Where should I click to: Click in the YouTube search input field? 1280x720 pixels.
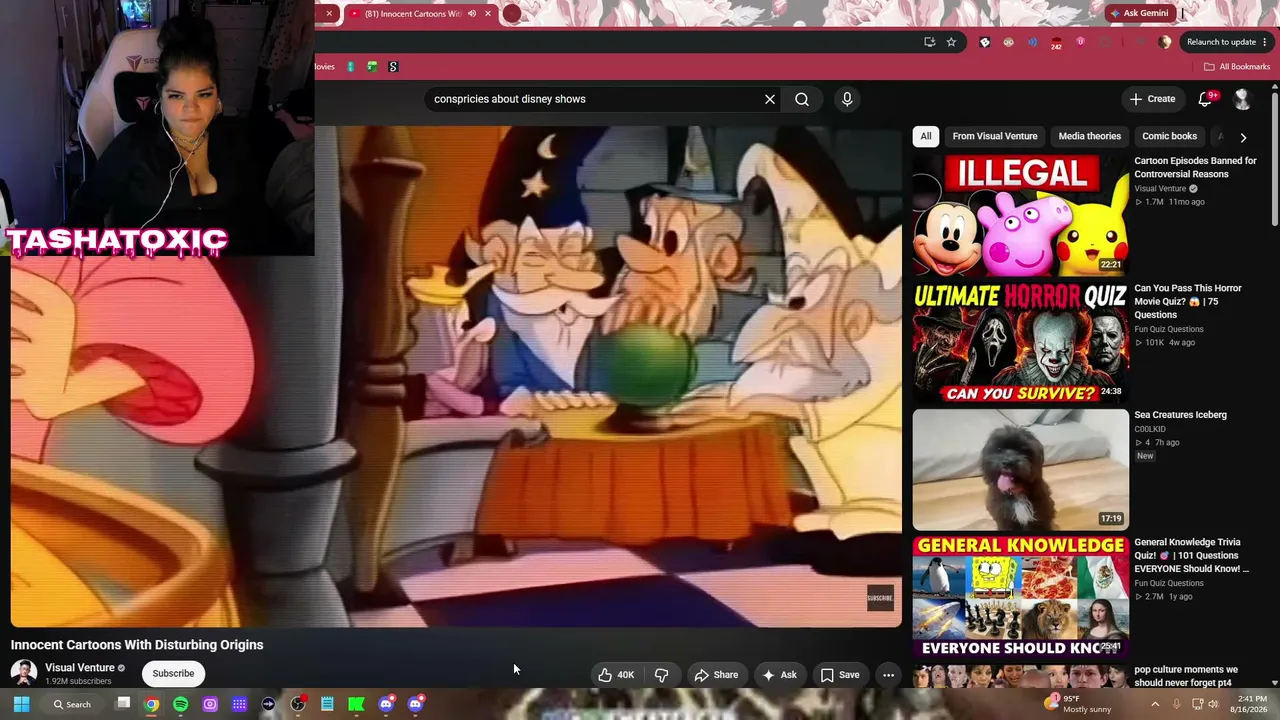click(x=594, y=99)
